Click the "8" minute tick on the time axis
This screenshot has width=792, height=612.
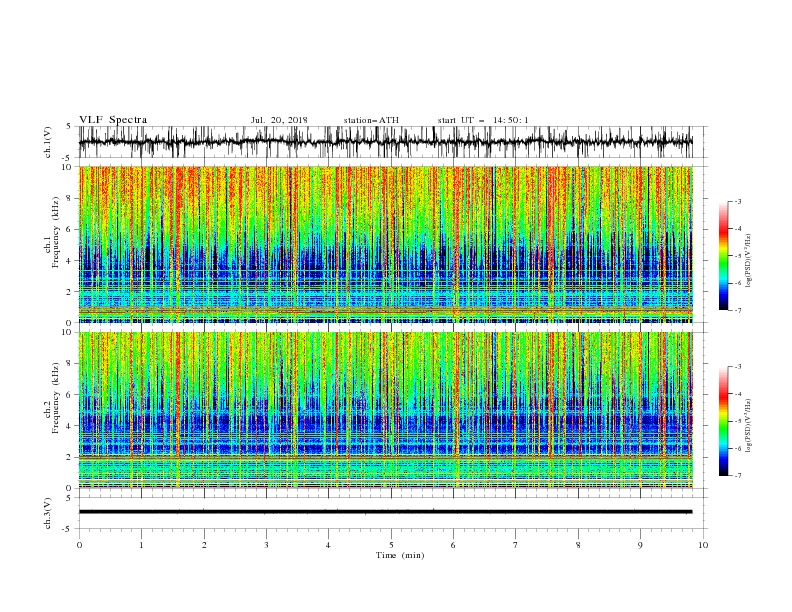578,545
